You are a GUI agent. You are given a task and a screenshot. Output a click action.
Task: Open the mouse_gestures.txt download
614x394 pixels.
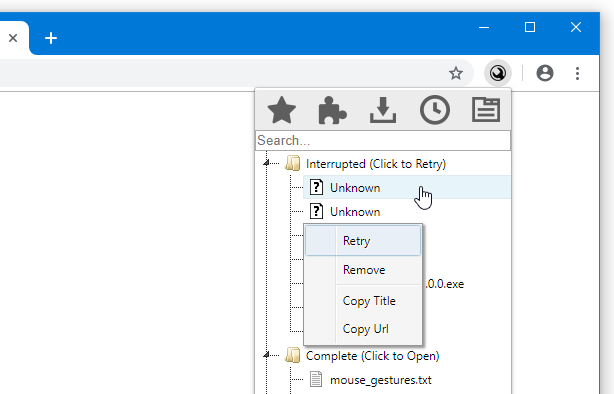click(x=381, y=380)
